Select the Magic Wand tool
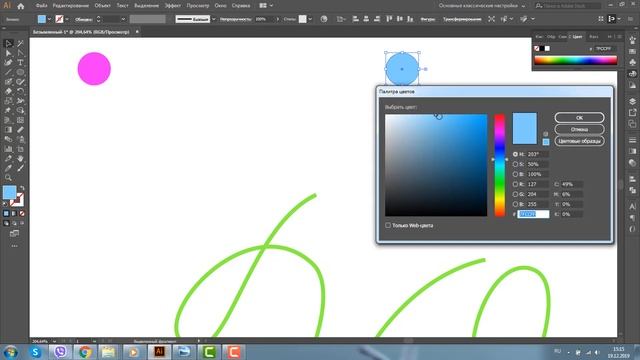640x360 pixels. (20, 43)
